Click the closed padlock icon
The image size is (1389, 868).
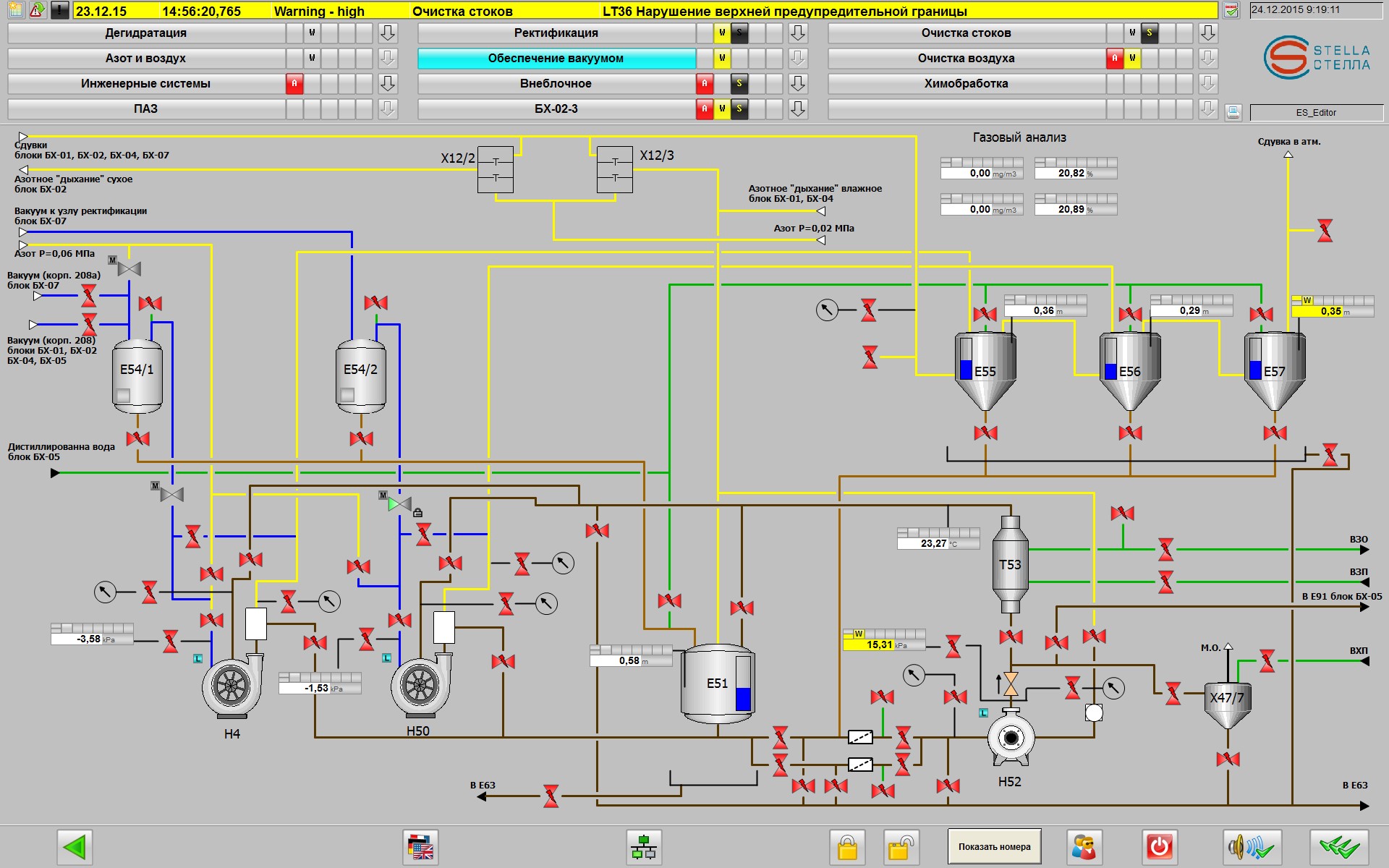click(847, 846)
